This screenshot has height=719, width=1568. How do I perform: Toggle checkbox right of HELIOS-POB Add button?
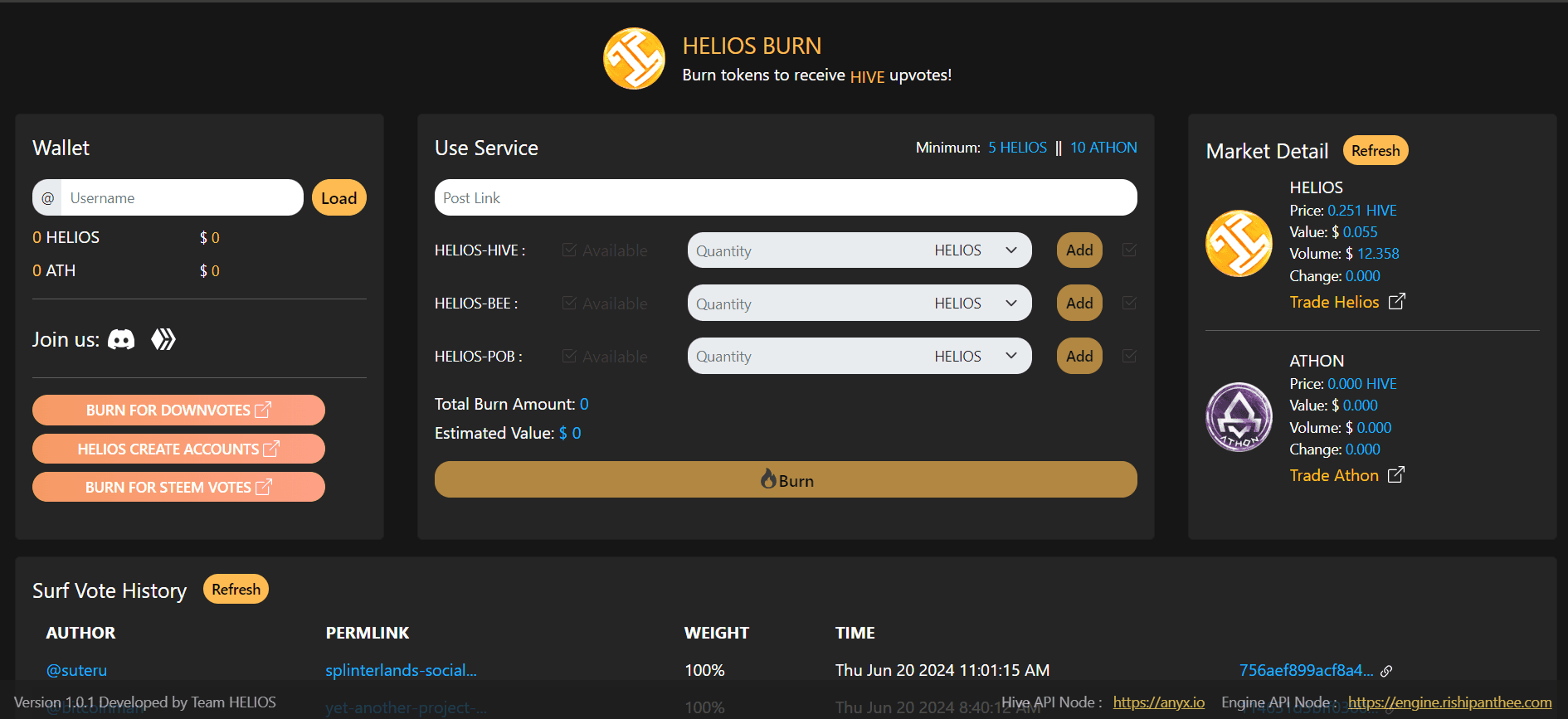[1129, 356]
